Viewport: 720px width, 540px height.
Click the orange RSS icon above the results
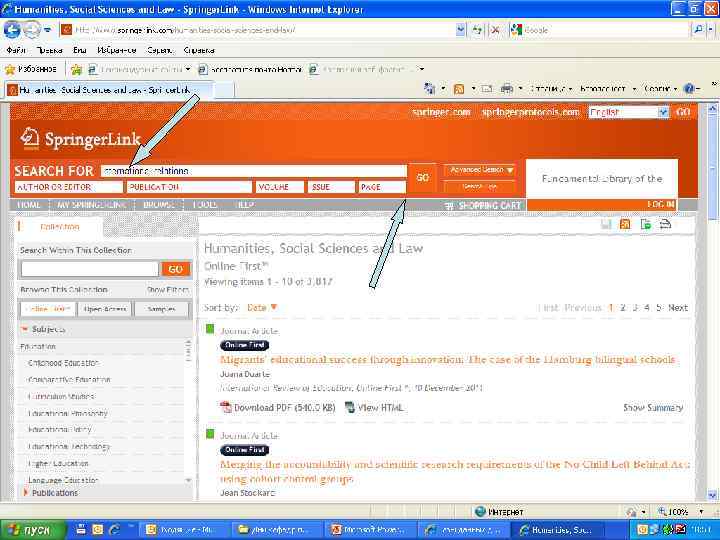tap(625, 224)
